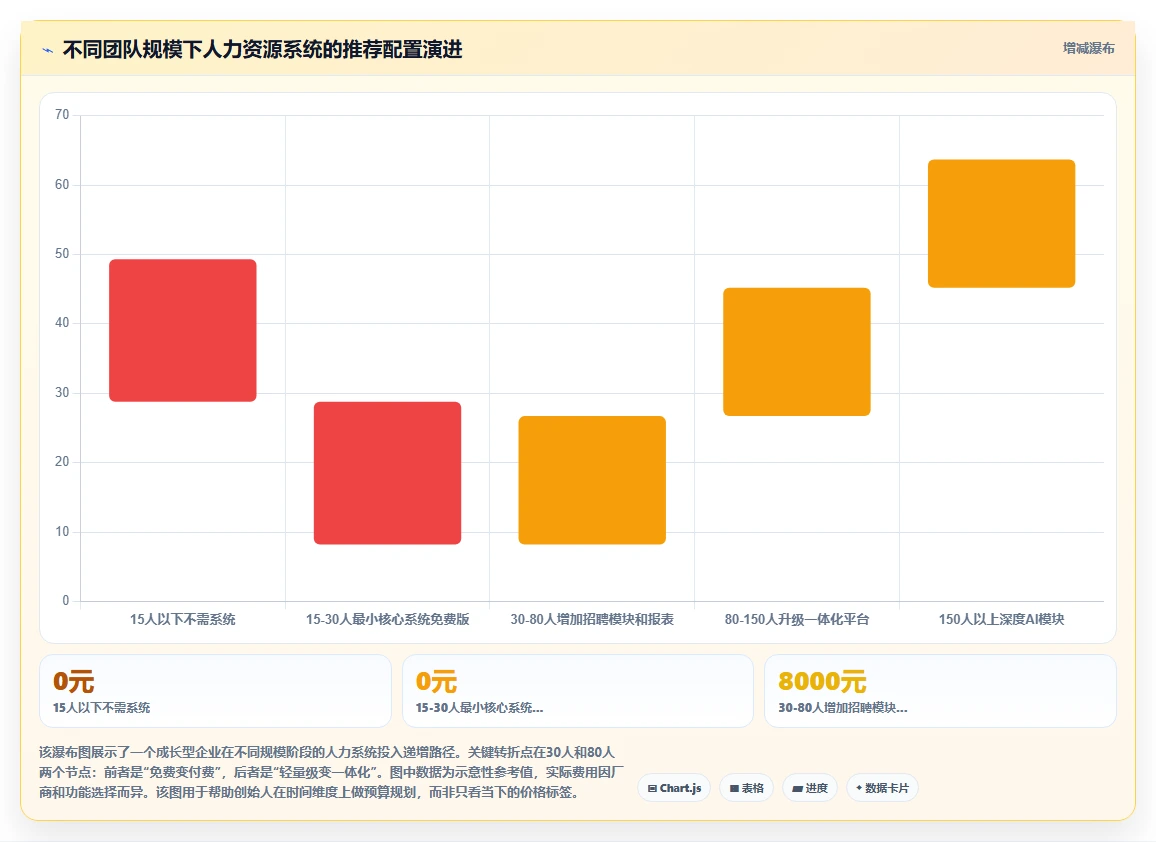Click x-axis label 150人以上深度AI模块
1156x842 pixels.
1001,619
